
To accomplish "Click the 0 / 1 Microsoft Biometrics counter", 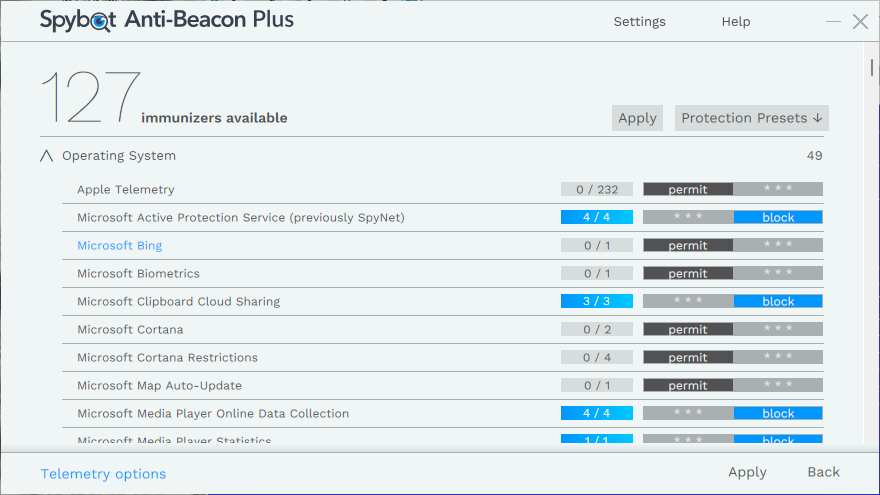I will click(x=597, y=273).
